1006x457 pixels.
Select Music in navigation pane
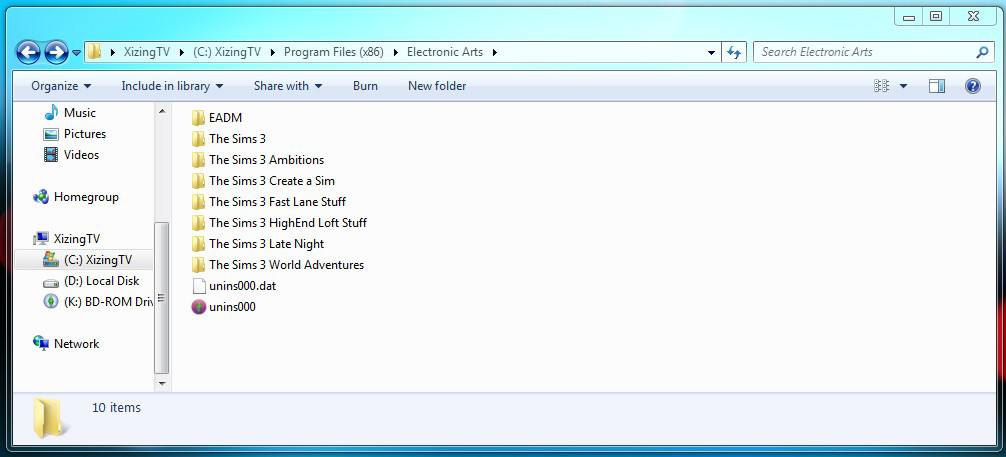point(80,113)
